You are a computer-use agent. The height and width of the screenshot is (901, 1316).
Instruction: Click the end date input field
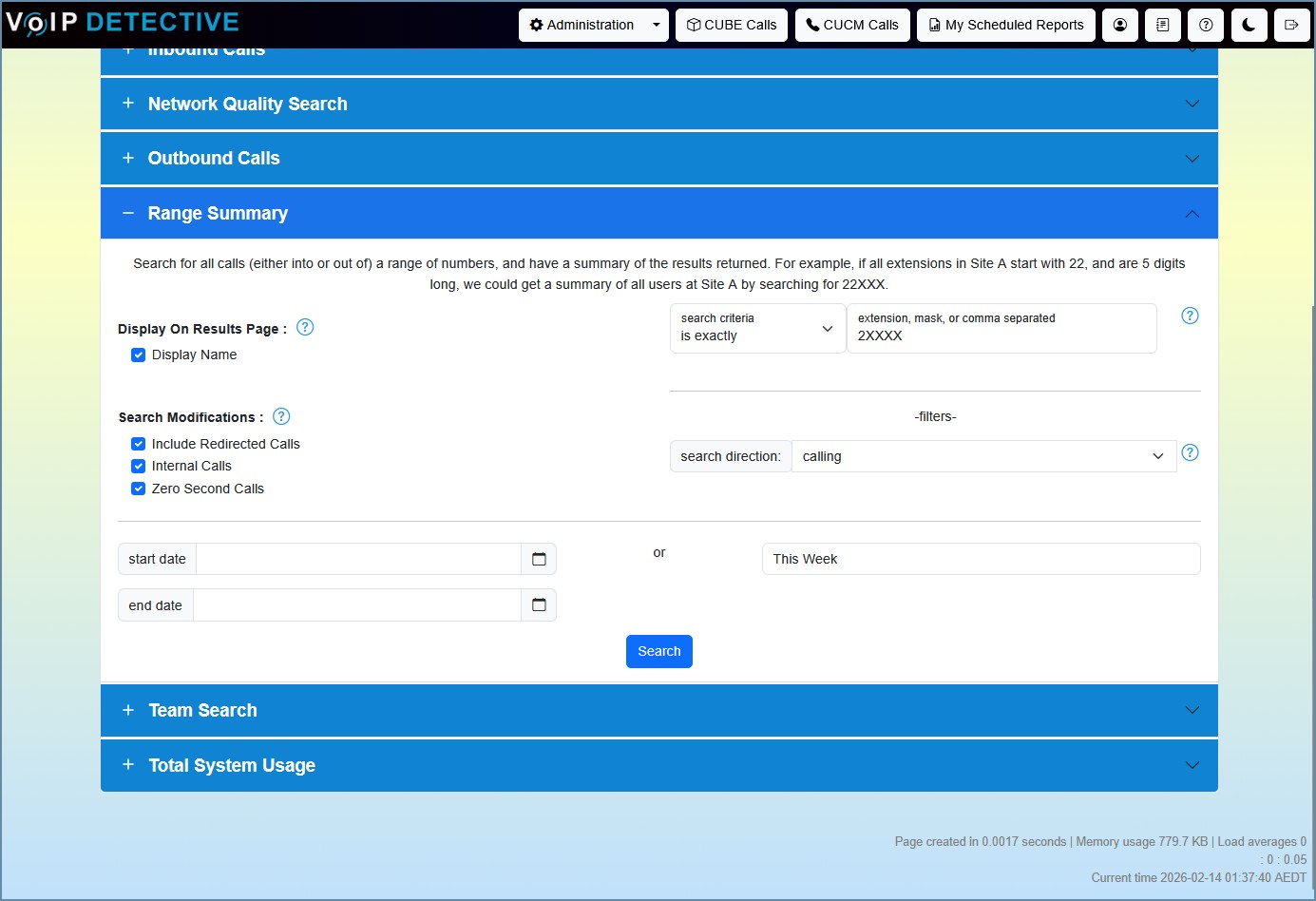(x=357, y=604)
